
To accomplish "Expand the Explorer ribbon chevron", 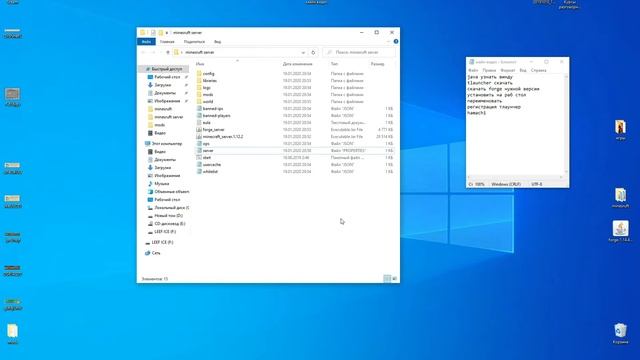I will click(388, 42).
